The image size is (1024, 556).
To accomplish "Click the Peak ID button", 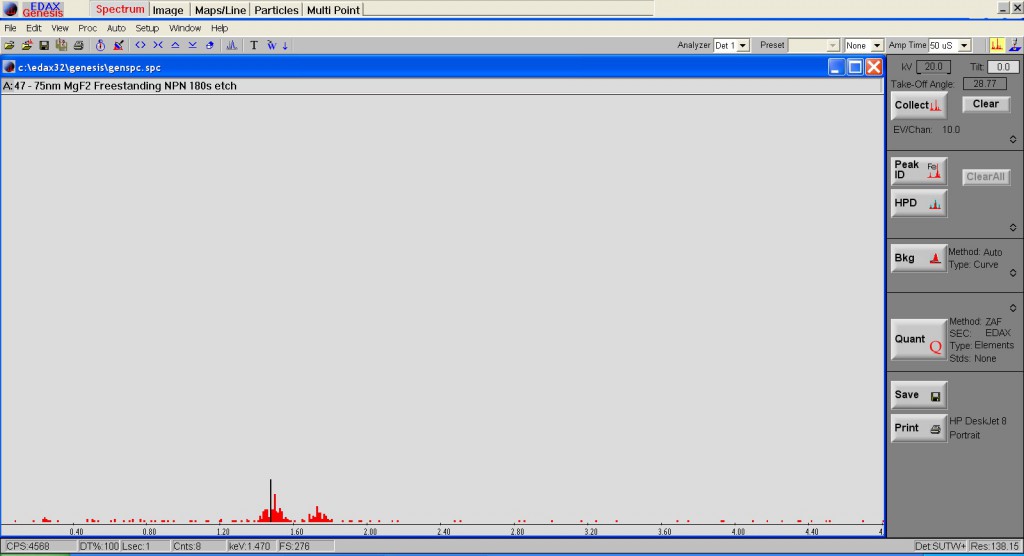I will [x=918, y=170].
